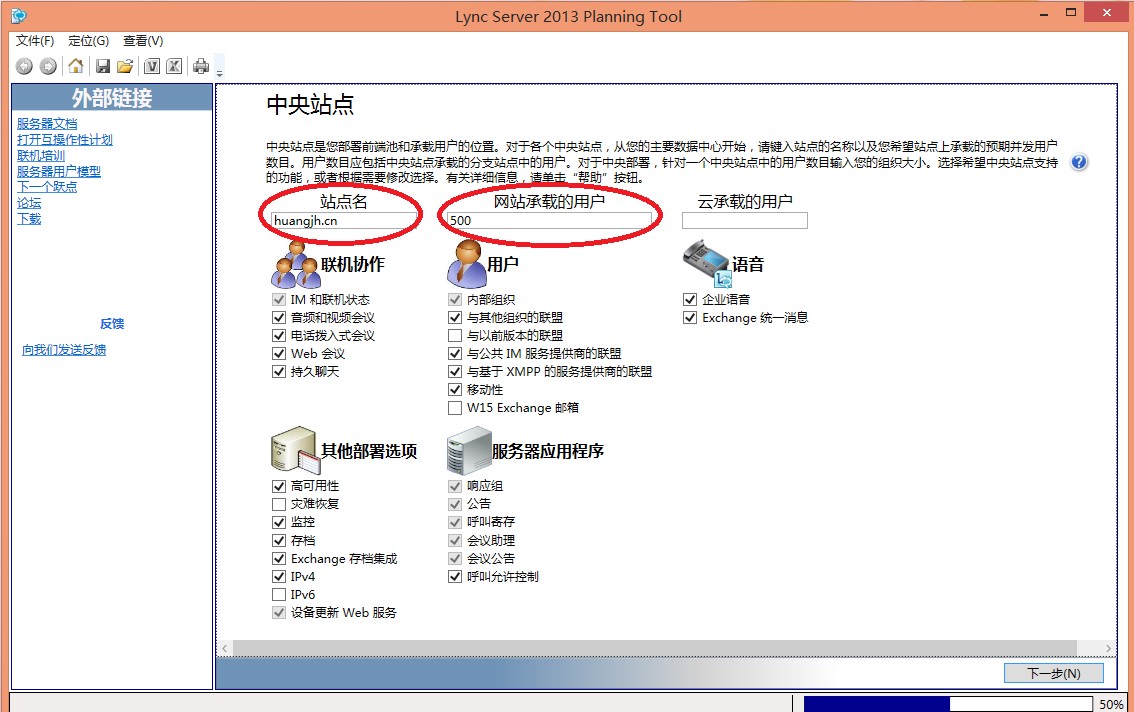
Task: Toggle 与基于 XMPP 的服务提供商的联盟 checkbox
Action: pos(455,372)
